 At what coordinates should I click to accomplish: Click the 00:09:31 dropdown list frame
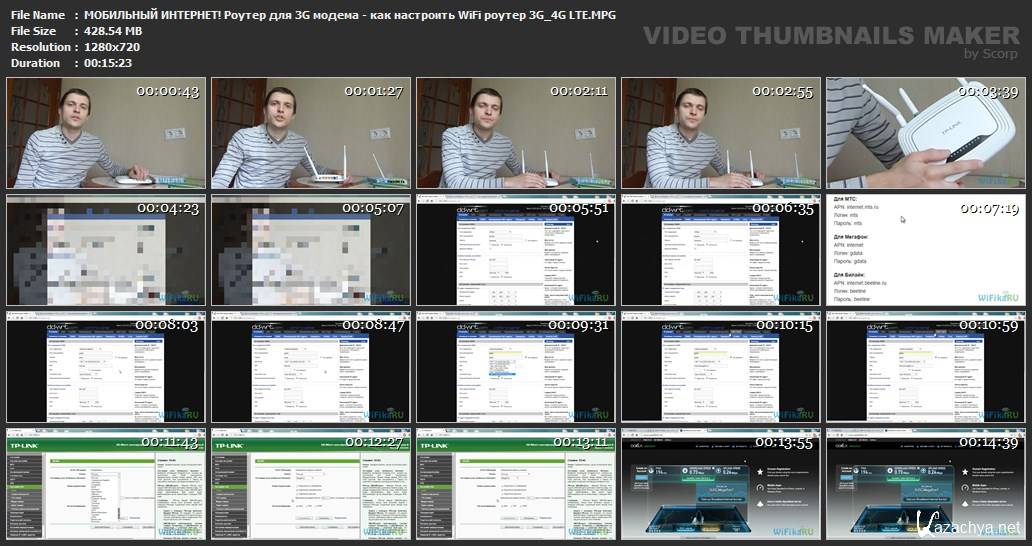click(x=514, y=366)
